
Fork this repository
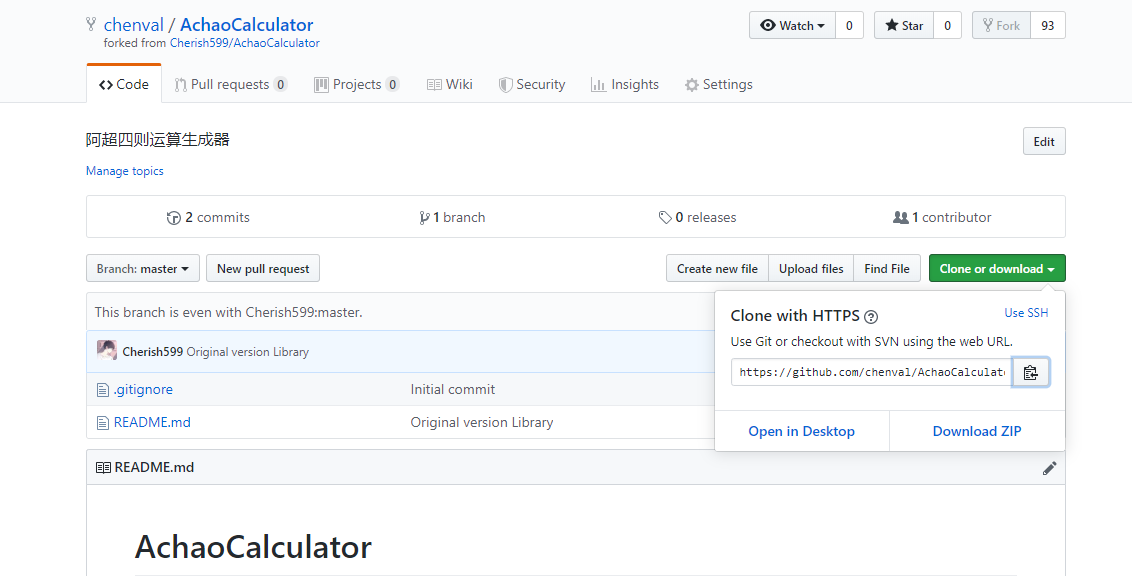click(1001, 26)
